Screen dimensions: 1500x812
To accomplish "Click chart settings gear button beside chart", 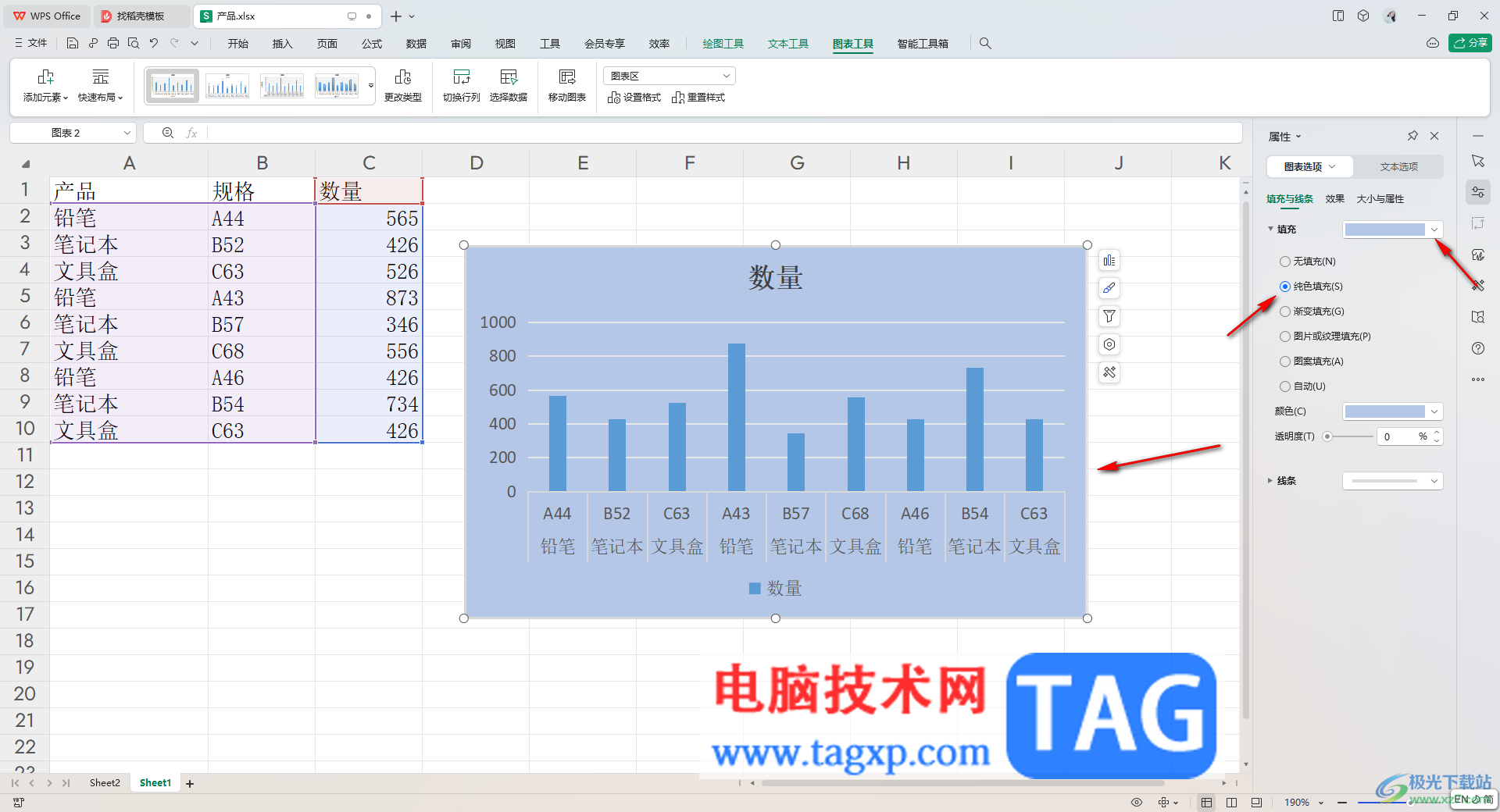I will point(1109,344).
